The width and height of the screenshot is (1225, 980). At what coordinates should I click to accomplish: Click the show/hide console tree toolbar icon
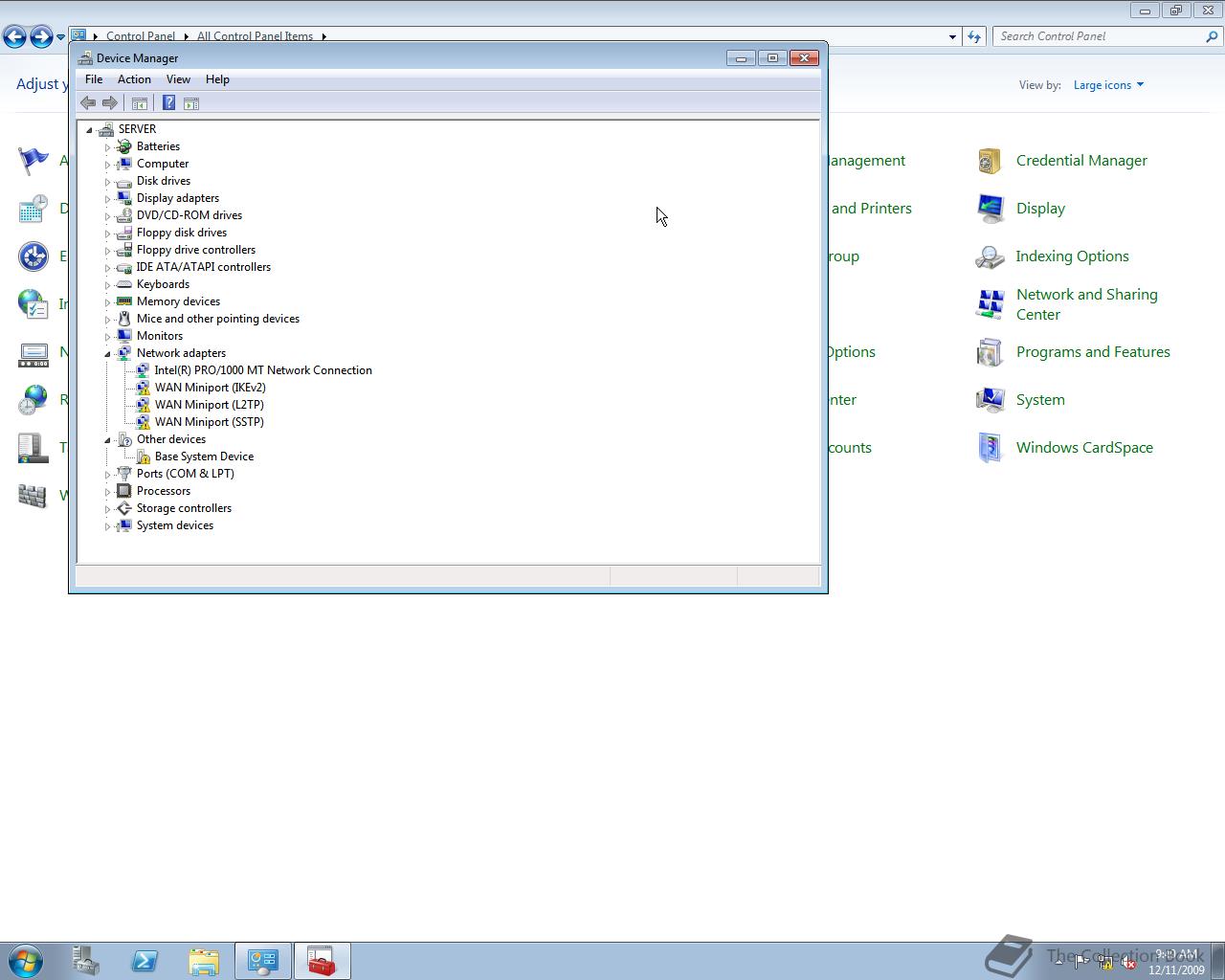(x=139, y=103)
